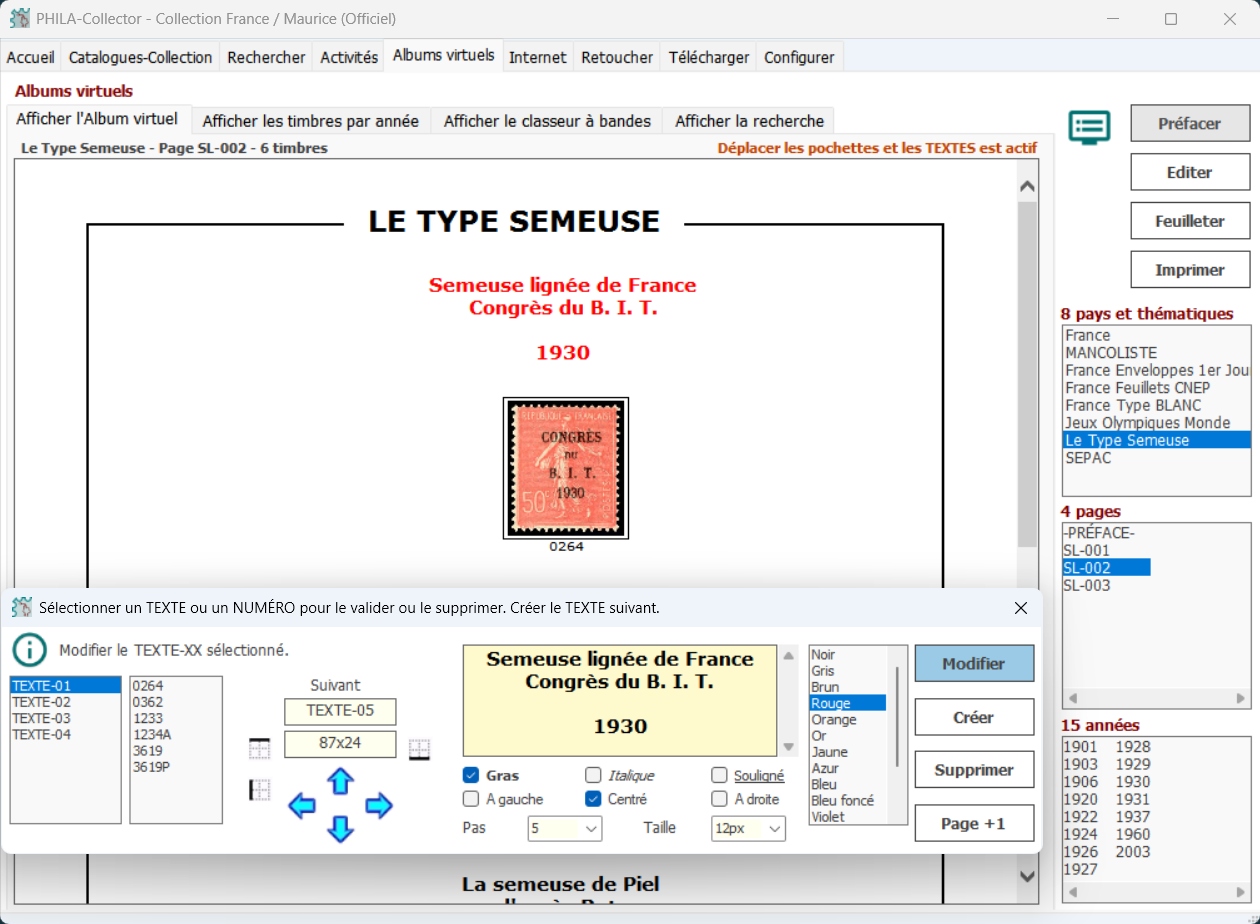This screenshot has width=1260, height=924.
Task: Check the A droite alignment box
Action: [x=719, y=799]
